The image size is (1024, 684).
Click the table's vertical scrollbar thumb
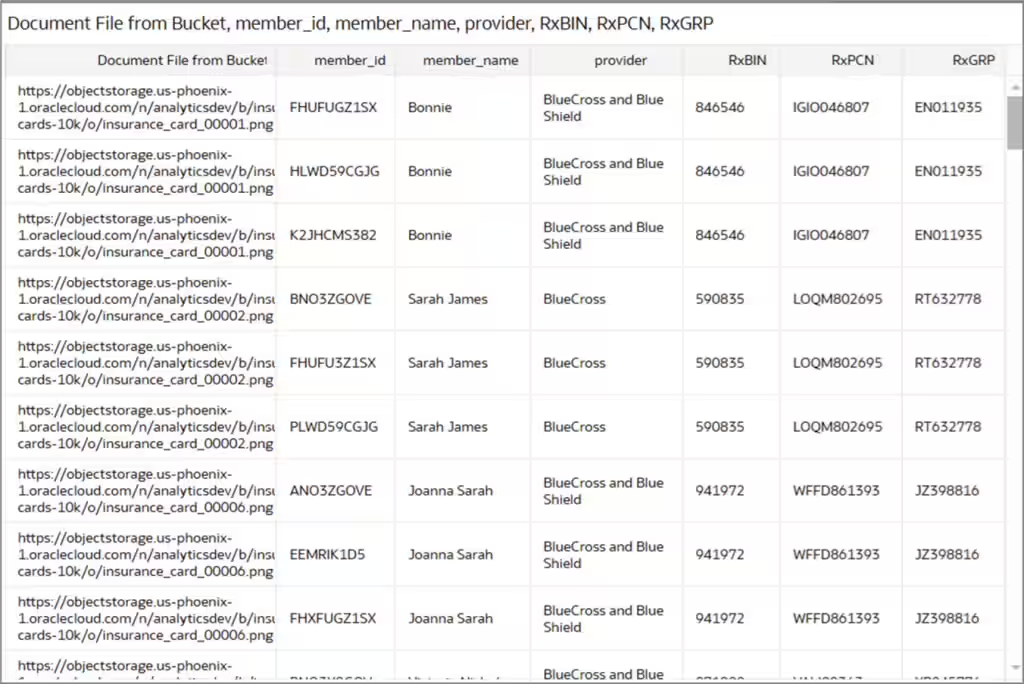click(1015, 123)
